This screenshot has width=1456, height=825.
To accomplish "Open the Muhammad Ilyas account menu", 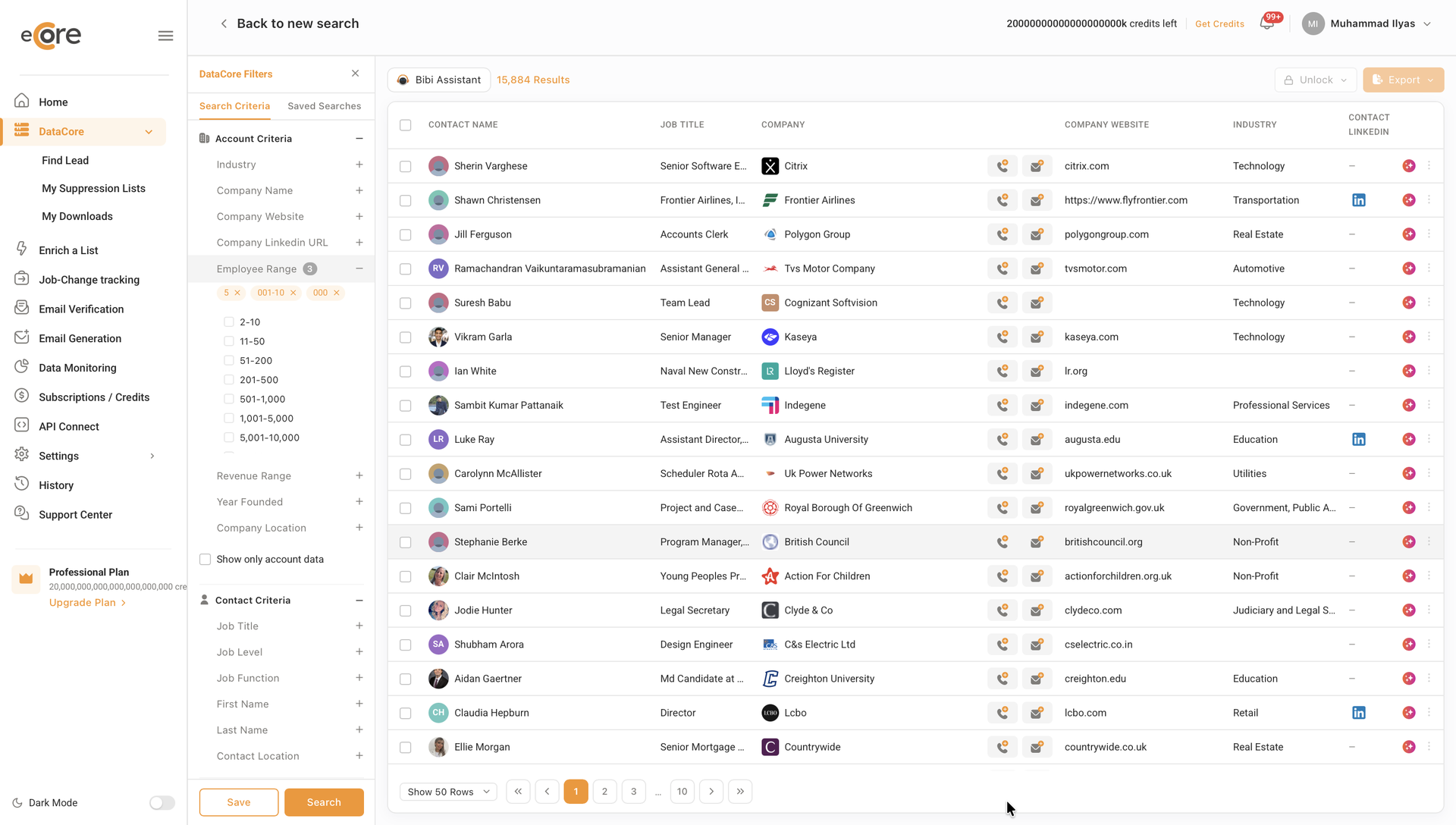I will 1367,24.
